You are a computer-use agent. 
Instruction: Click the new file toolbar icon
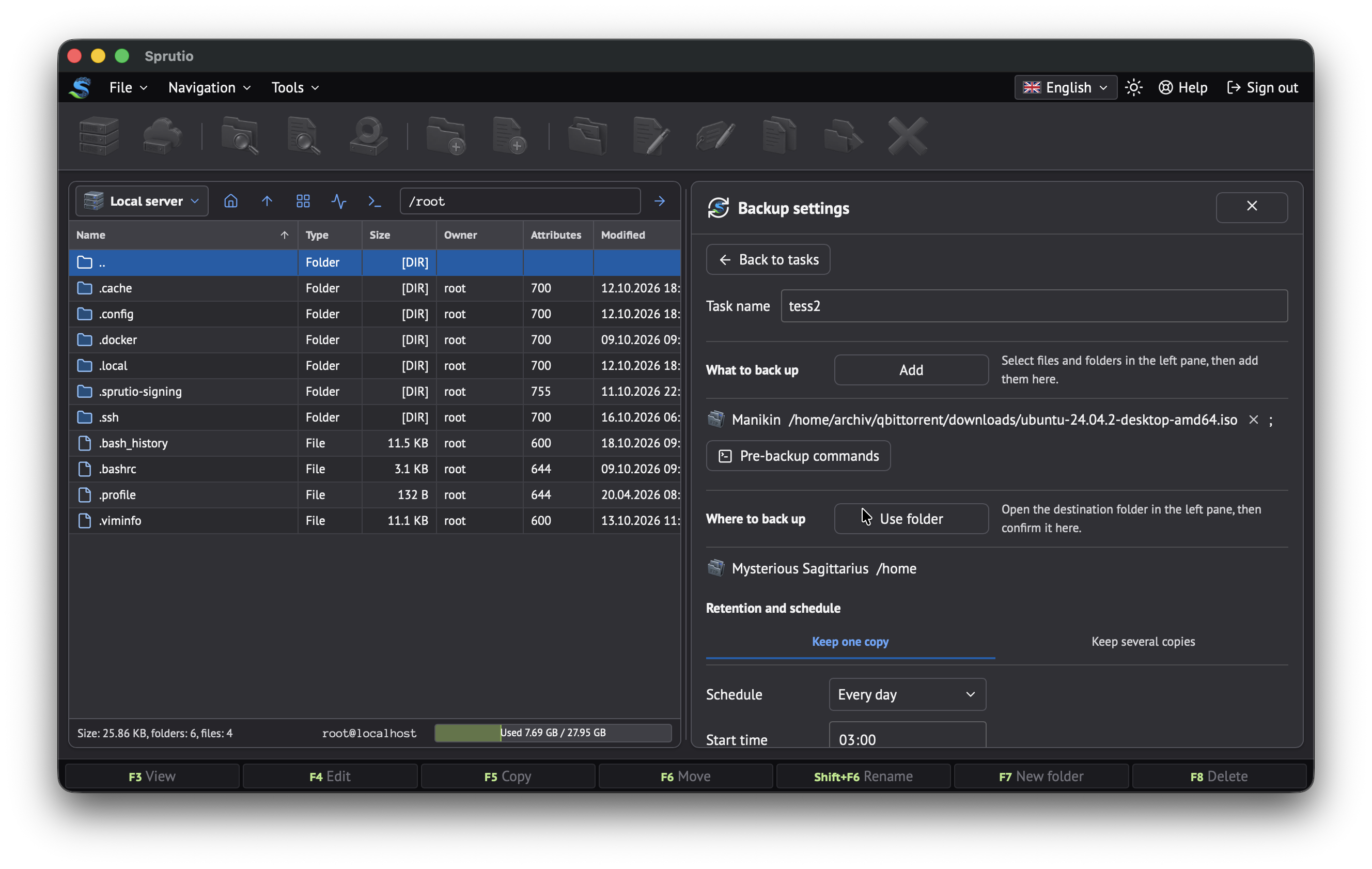click(510, 136)
